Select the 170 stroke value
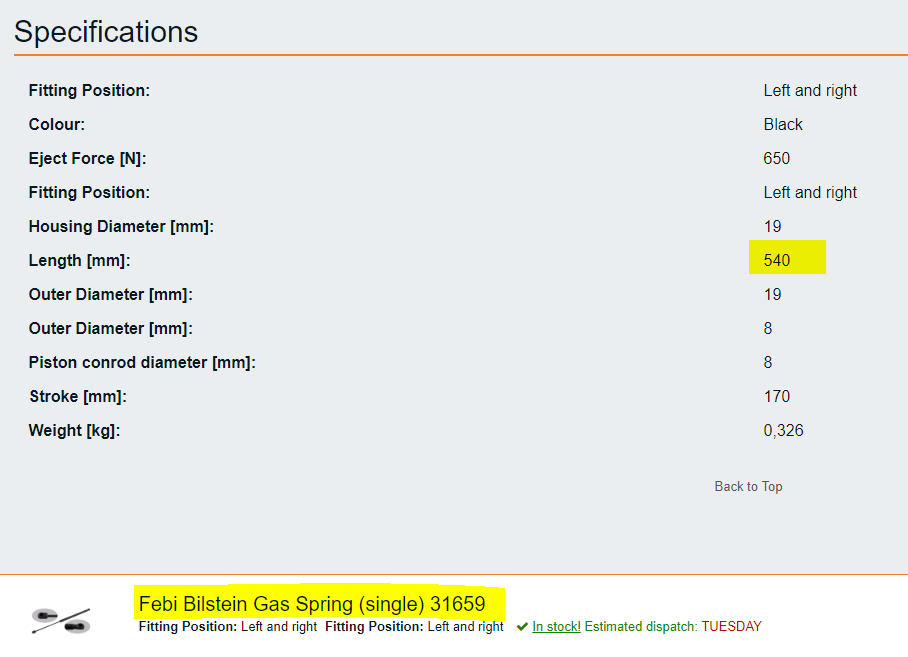 tap(777, 396)
